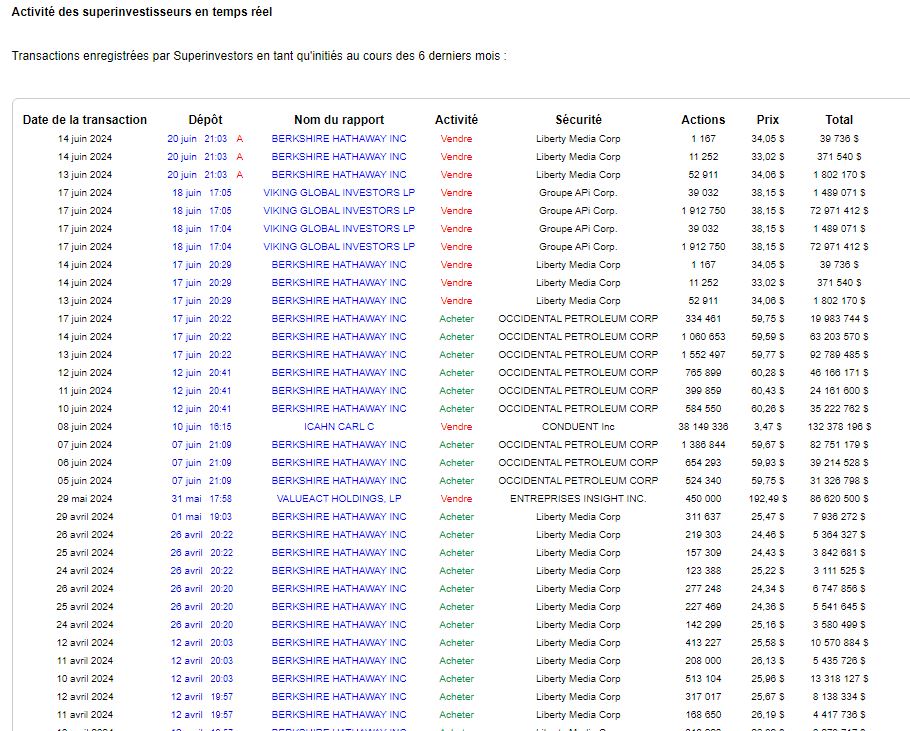Screen dimensions: 910x731
Task: Select the ENTREPRISES INSIGHT INC. security name
Action: coord(578,499)
